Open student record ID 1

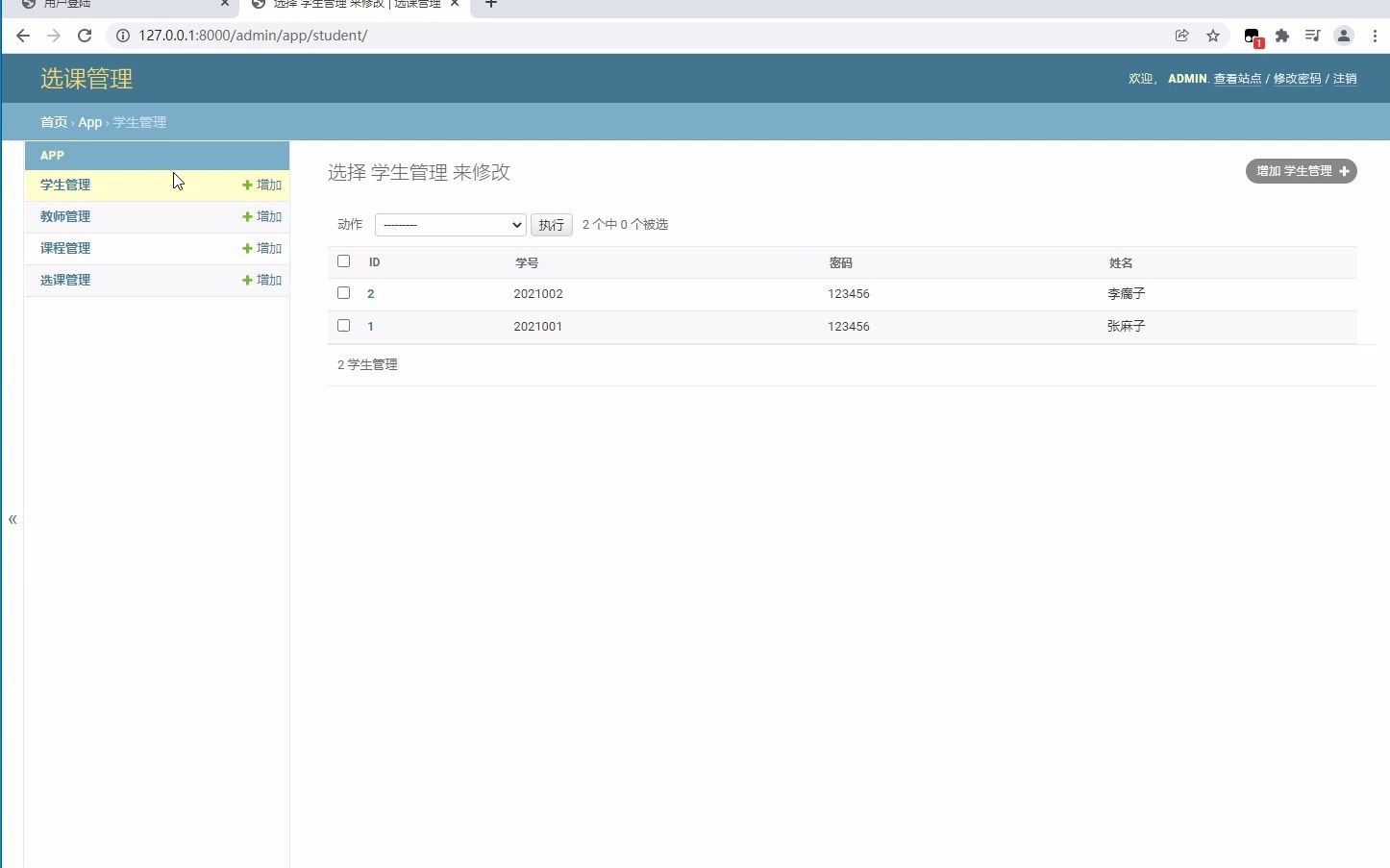click(371, 327)
